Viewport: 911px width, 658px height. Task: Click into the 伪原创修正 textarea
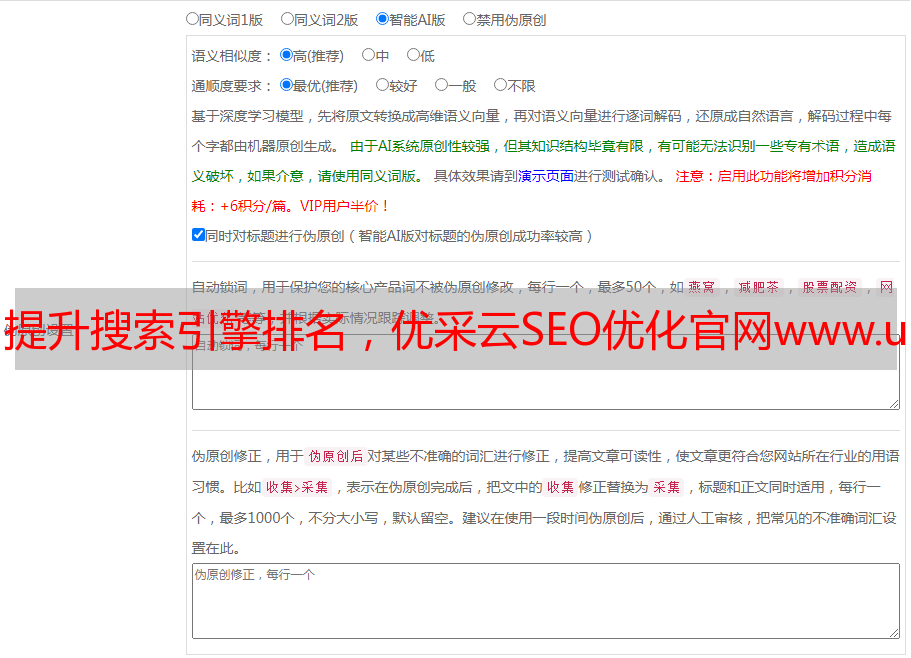[546, 601]
